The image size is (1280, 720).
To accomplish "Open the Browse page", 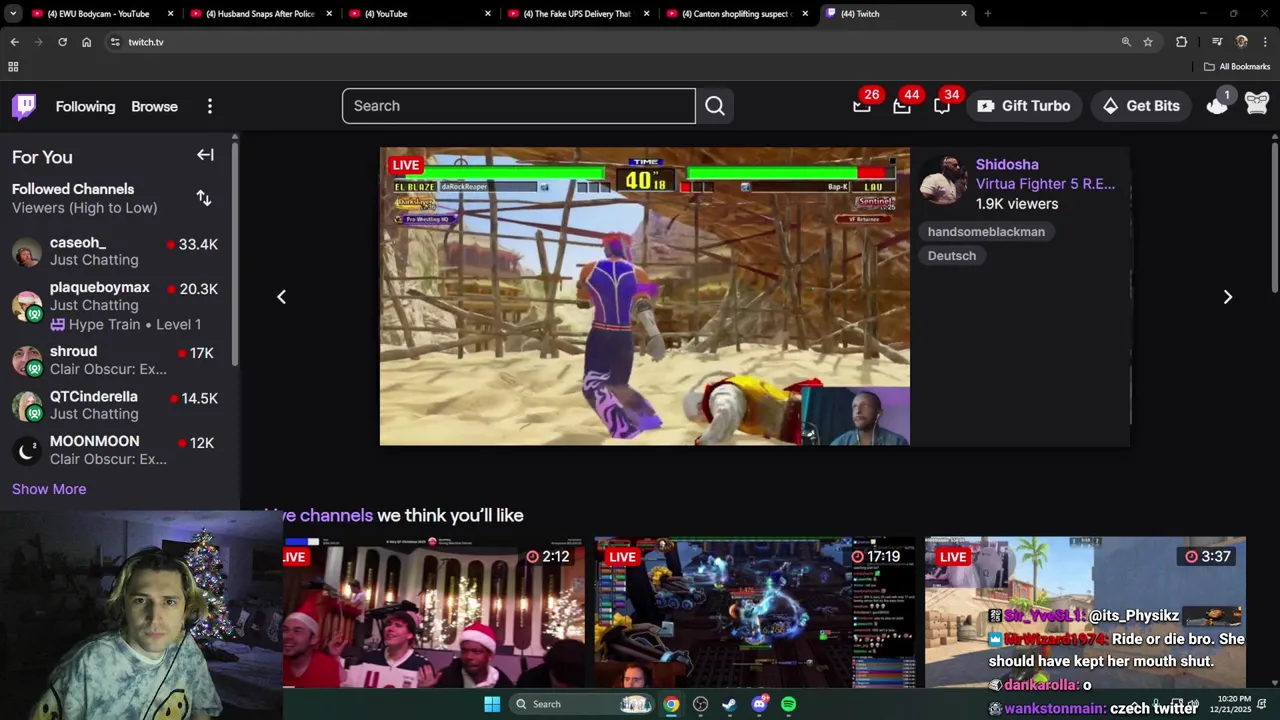I will (154, 106).
